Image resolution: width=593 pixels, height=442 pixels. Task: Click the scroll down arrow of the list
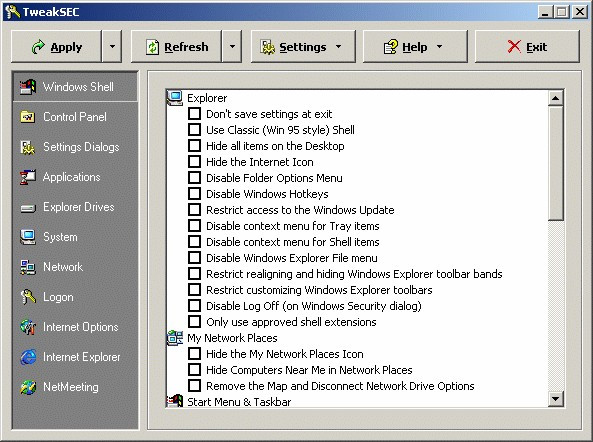(x=556, y=399)
